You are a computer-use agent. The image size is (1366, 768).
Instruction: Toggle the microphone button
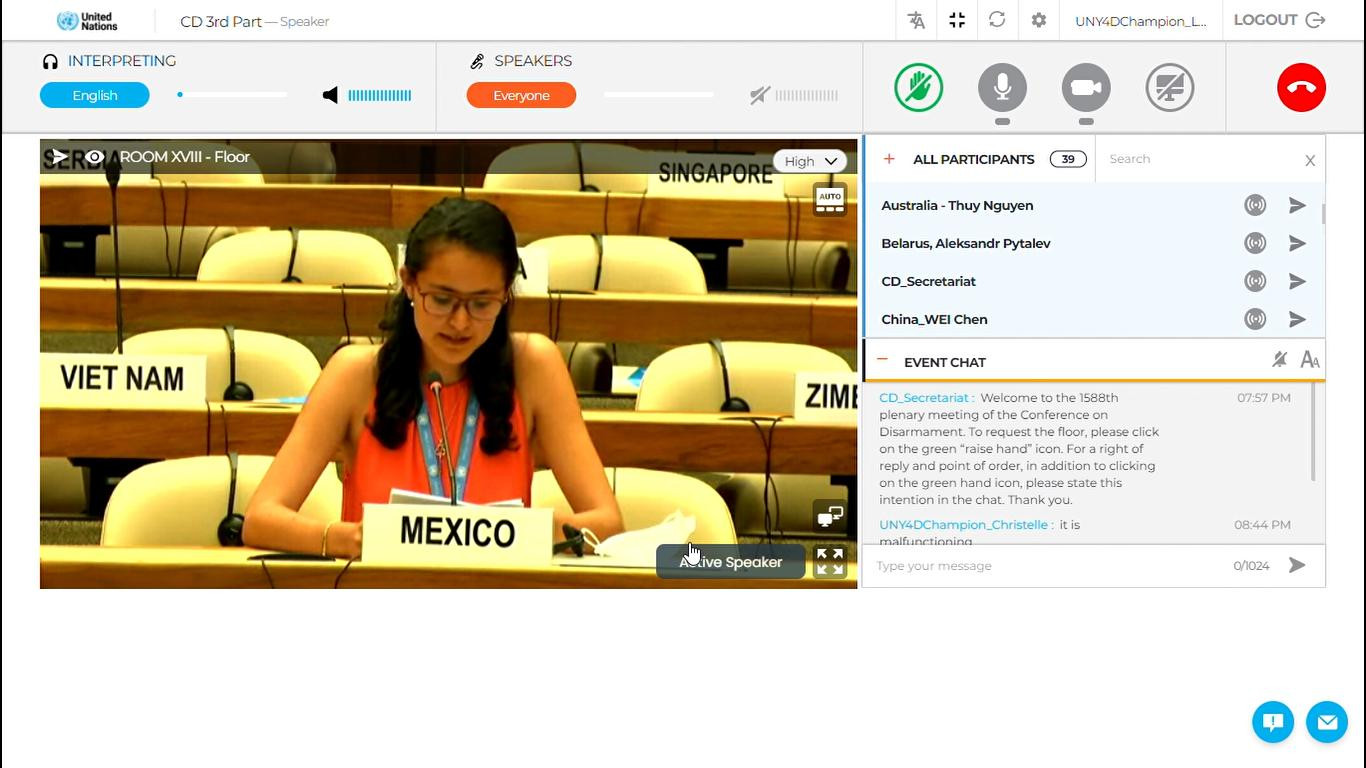point(1002,87)
